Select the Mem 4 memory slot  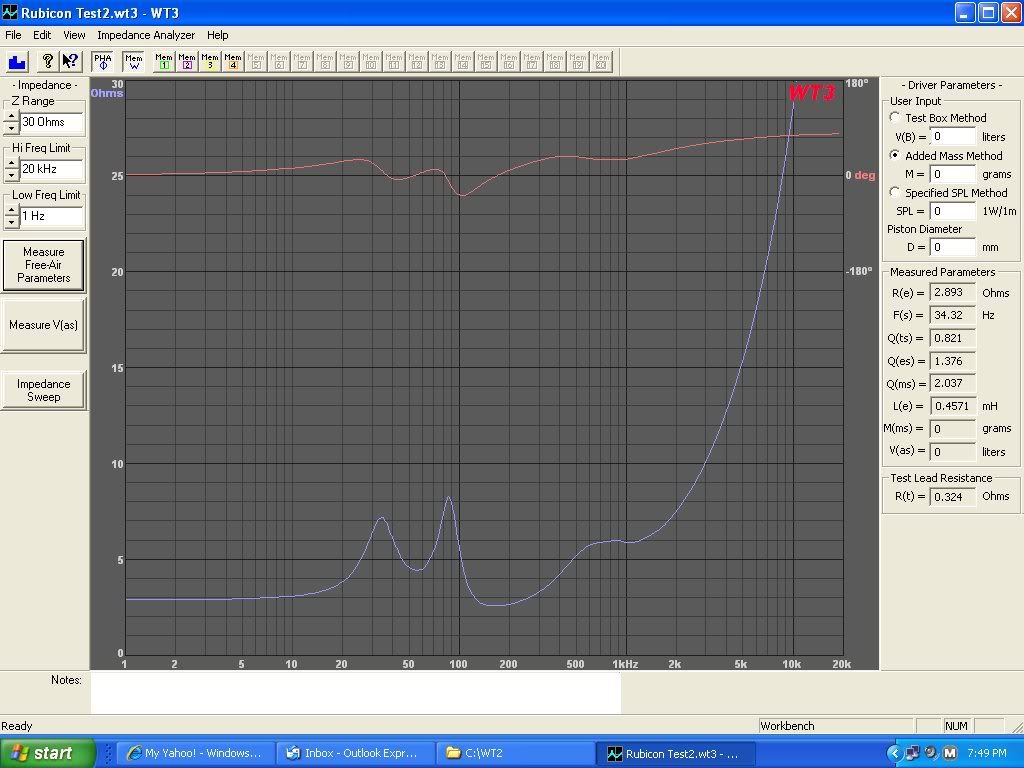pos(233,61)
